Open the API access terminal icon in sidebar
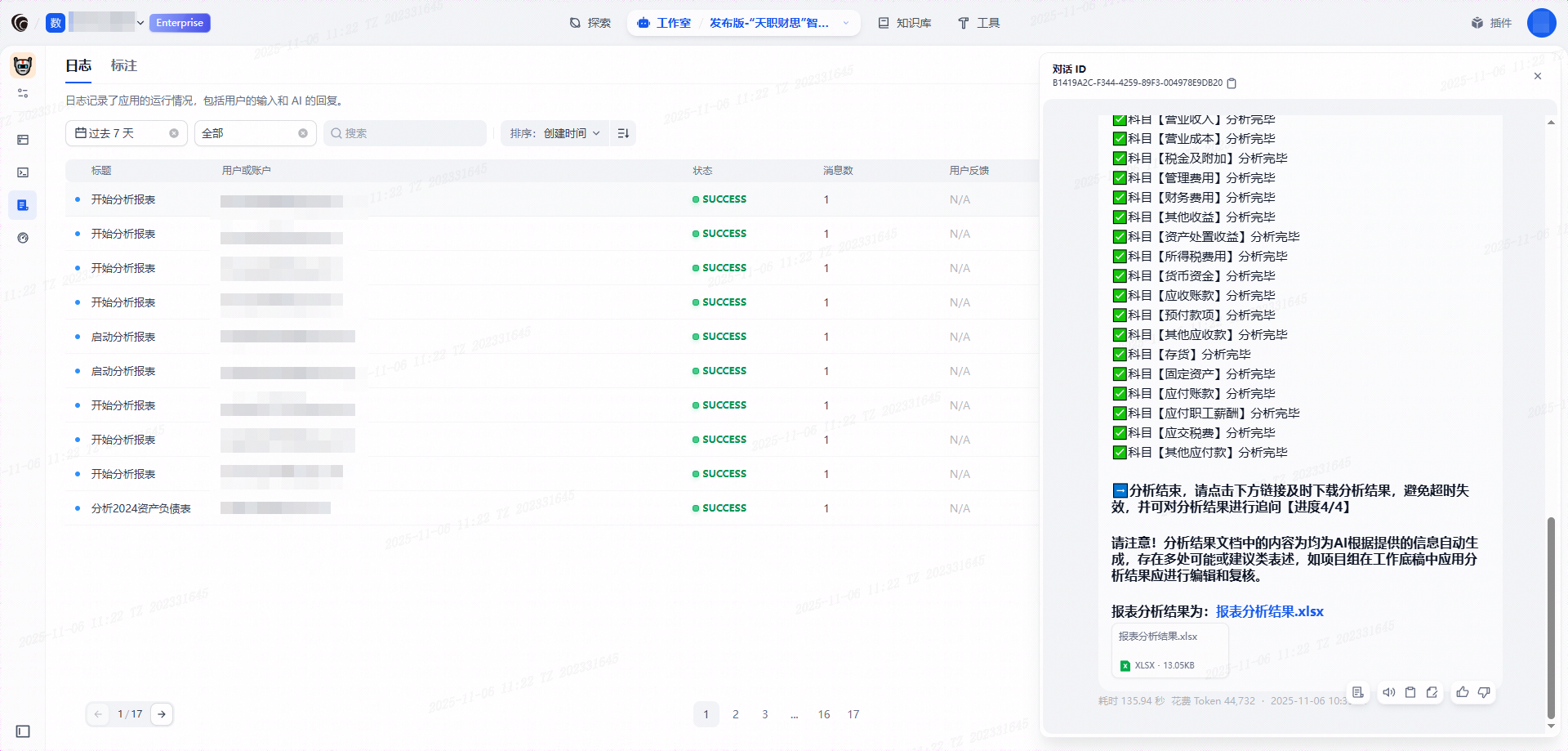Viewport: 1568px width, 751px height. click(23, 172)
